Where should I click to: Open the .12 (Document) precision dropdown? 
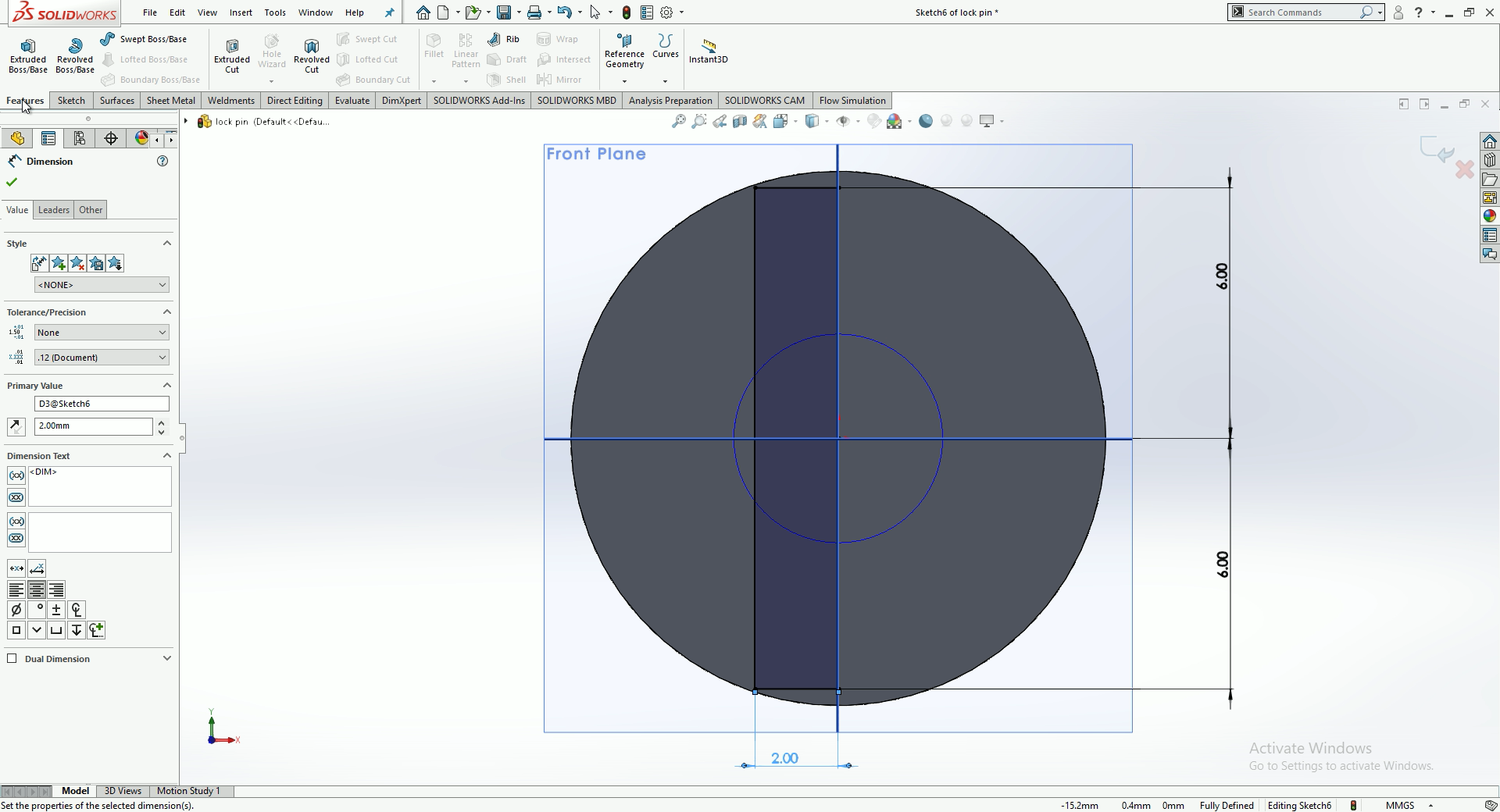(x=102, y=358)
